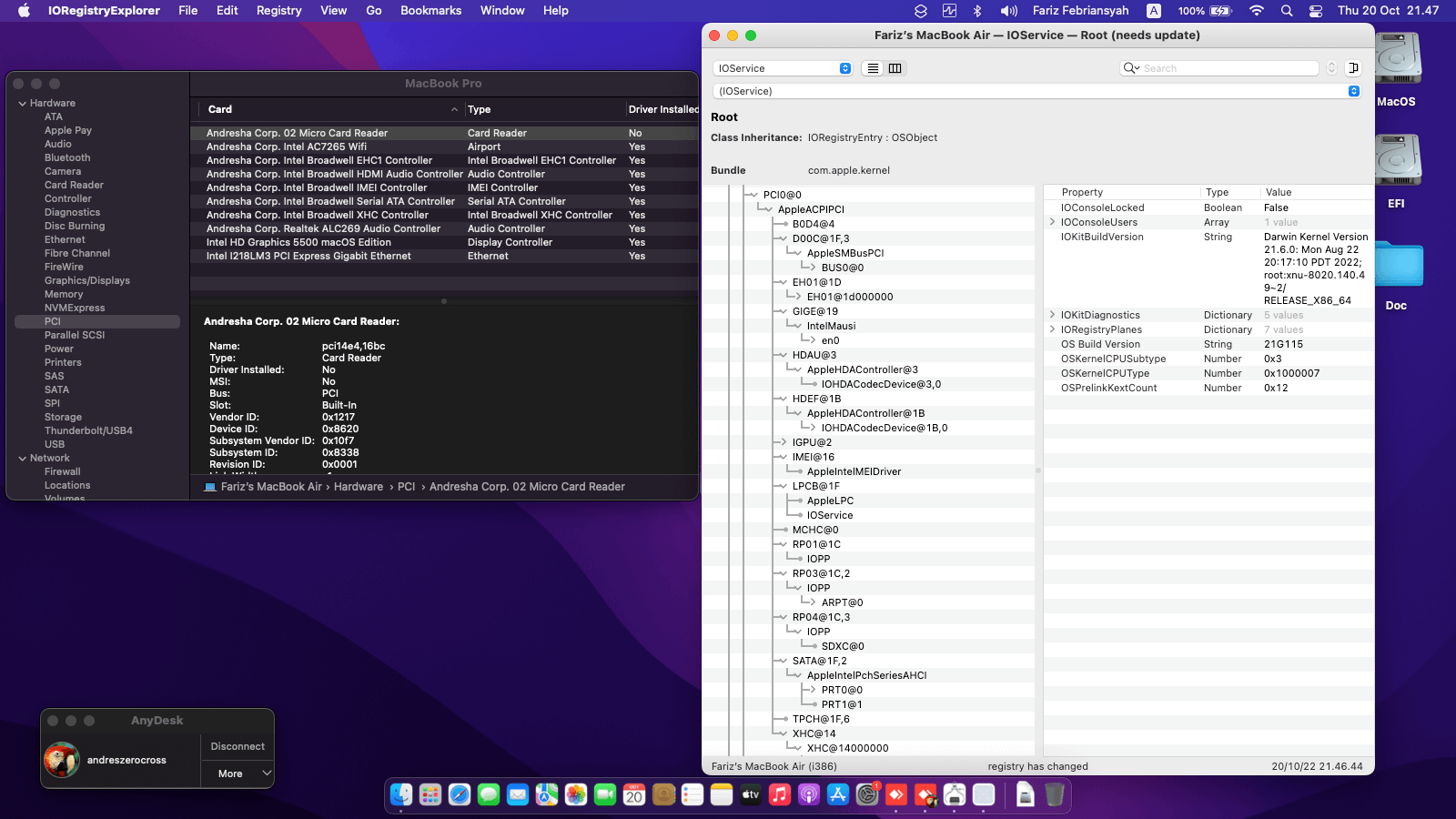Open the Window menu
The height and width of the screenshot is (819, 1456).
502,11
